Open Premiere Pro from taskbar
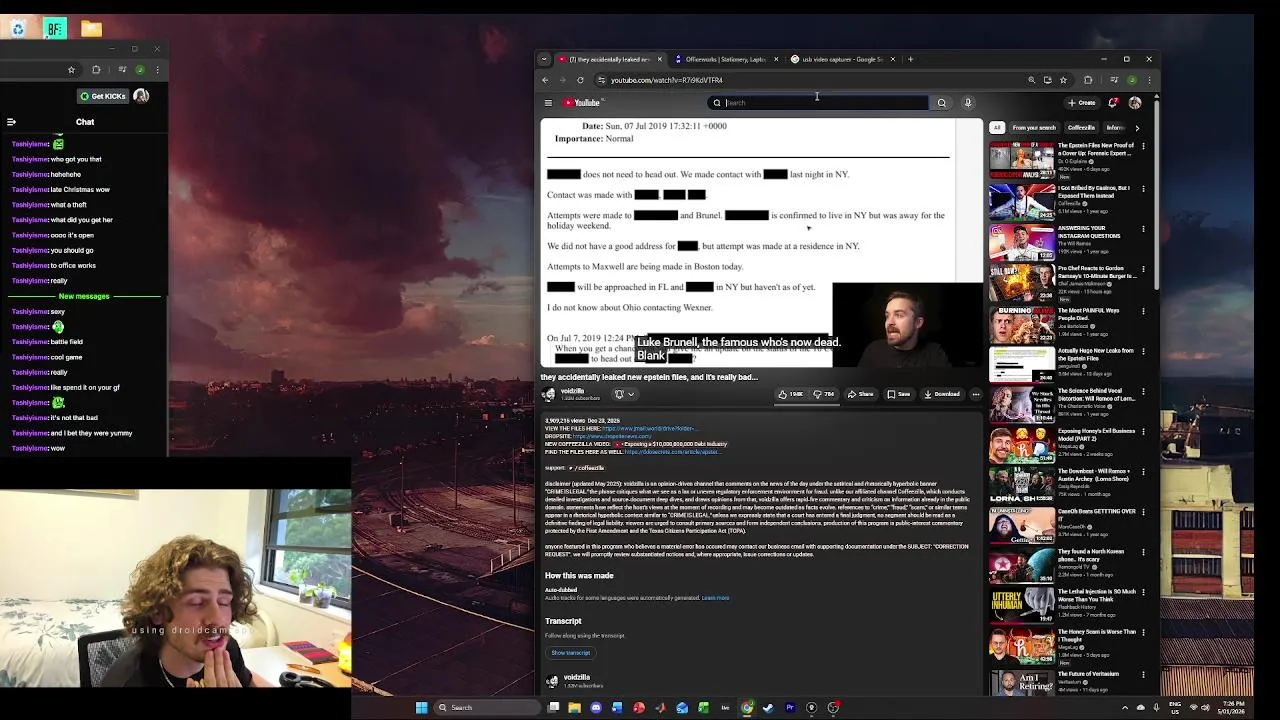This screenshot has height=720, width=1280. [x=790, y=708]
